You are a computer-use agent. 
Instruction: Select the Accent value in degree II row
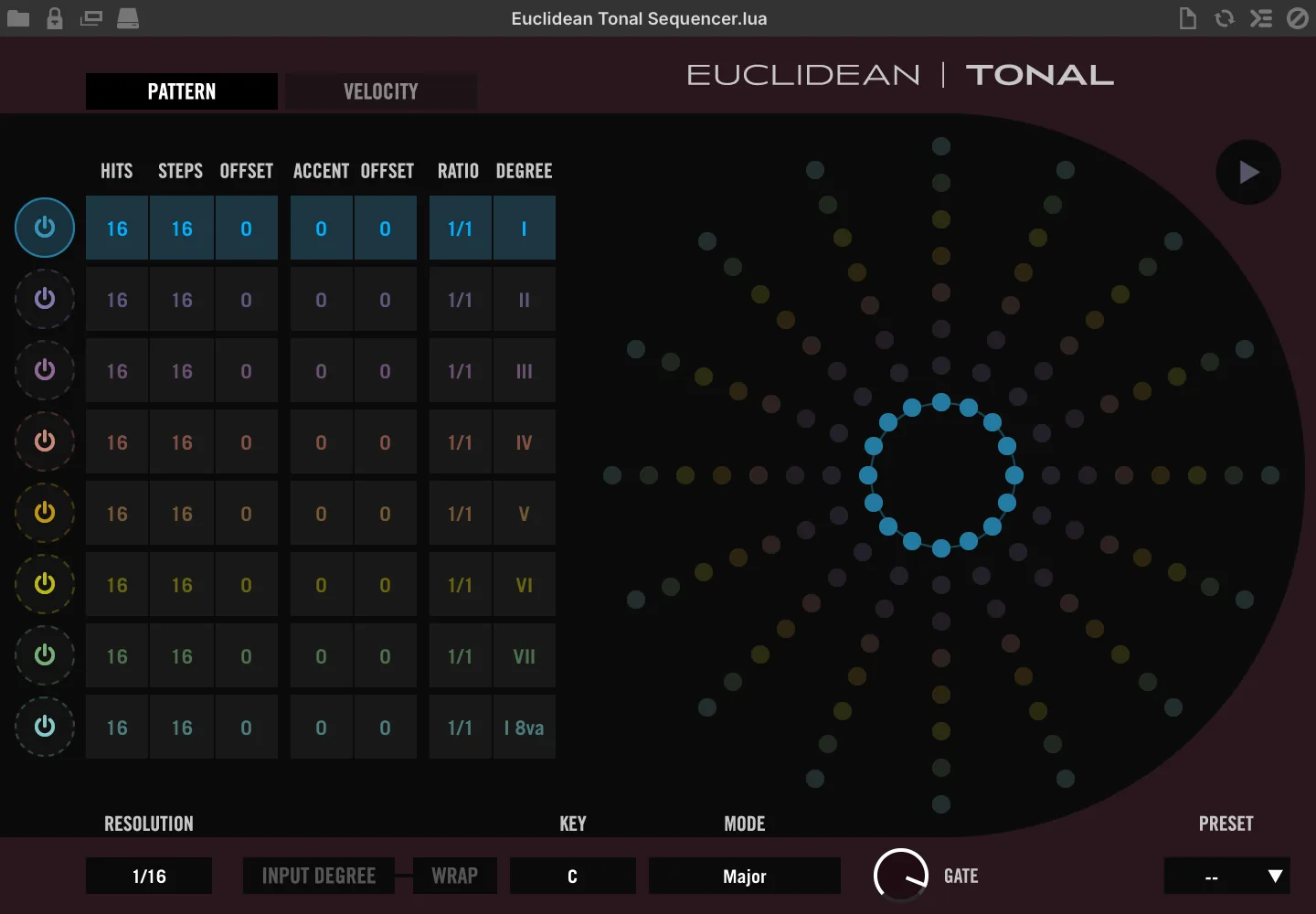point(322,299)
